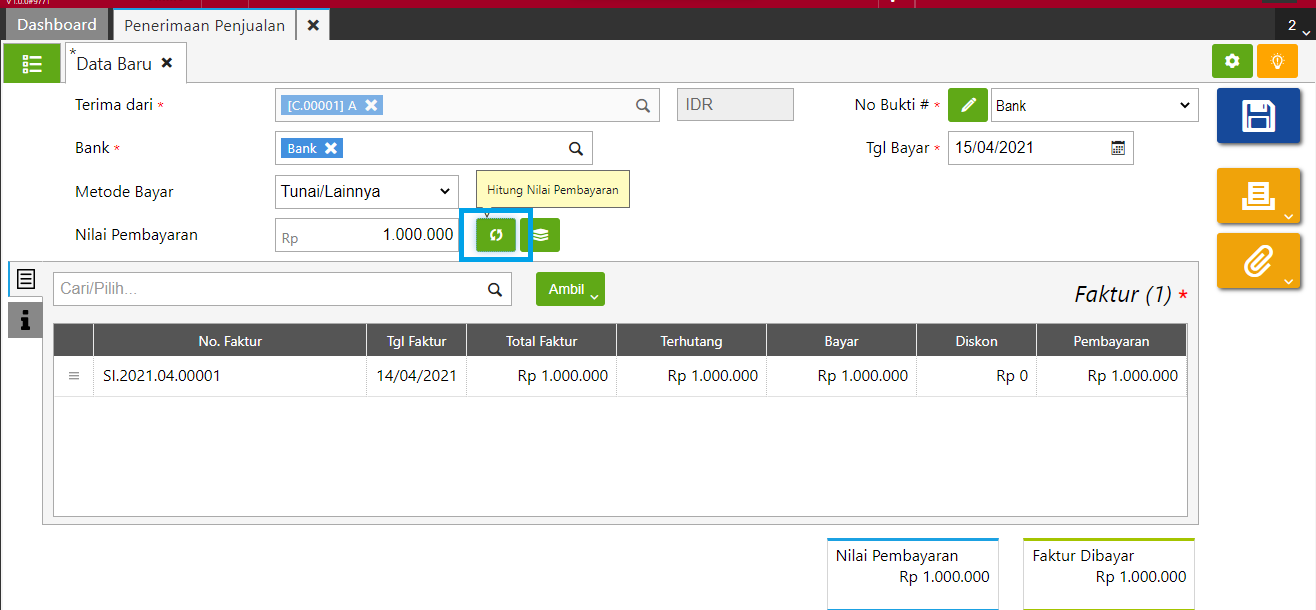Select the Data Baru tab

pyautogui.click(x=115, y=63)
